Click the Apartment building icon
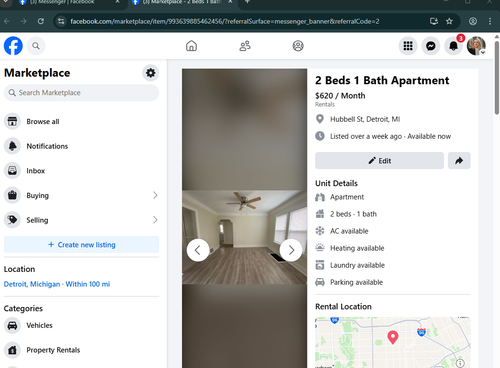 coord(320,197)
